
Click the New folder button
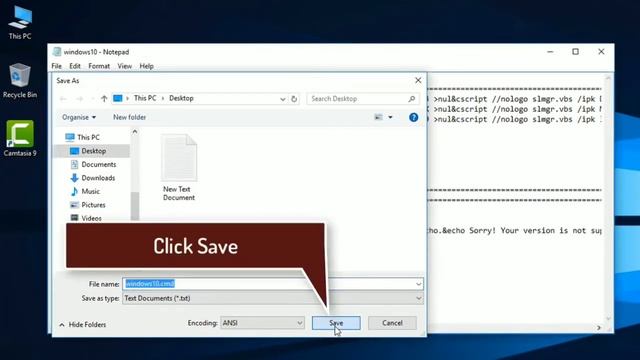point(129,118)
